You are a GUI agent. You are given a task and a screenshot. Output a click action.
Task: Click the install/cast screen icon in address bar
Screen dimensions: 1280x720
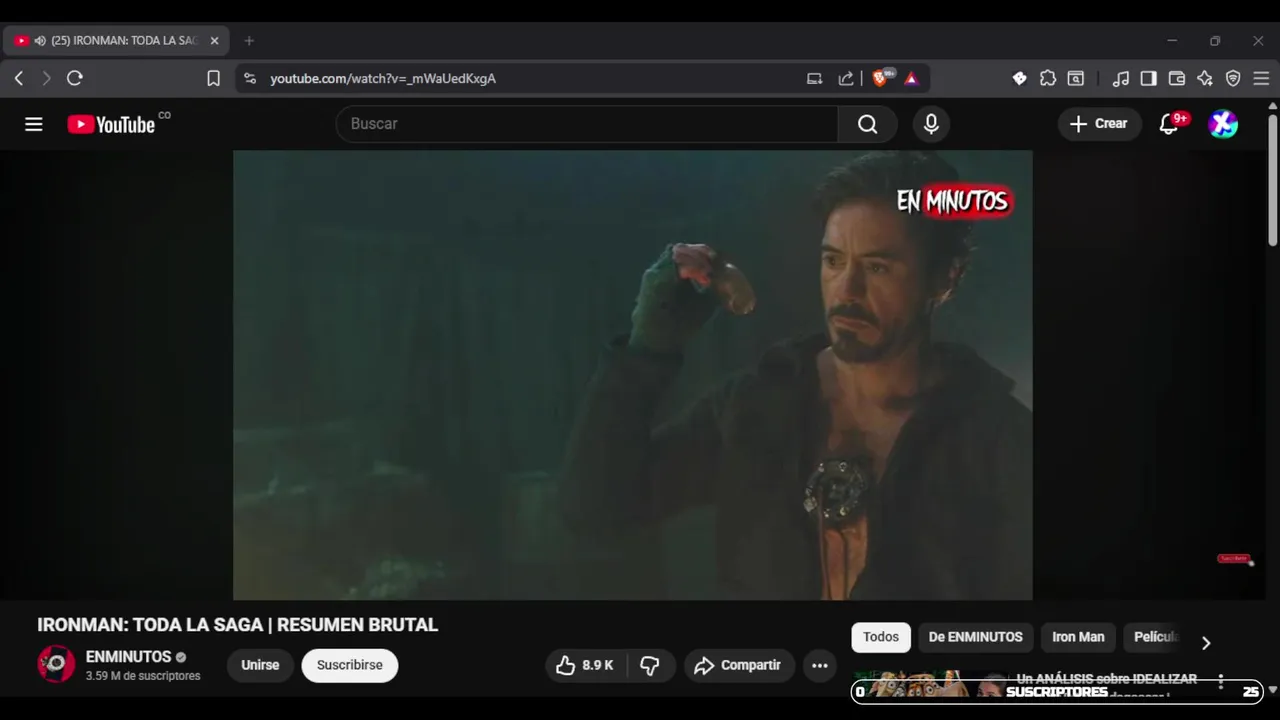[814, 78]
